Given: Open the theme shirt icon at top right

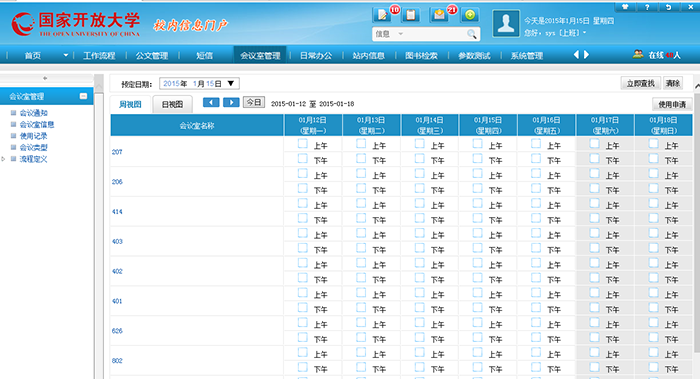Looking at the screenshot, I should 625,7.
